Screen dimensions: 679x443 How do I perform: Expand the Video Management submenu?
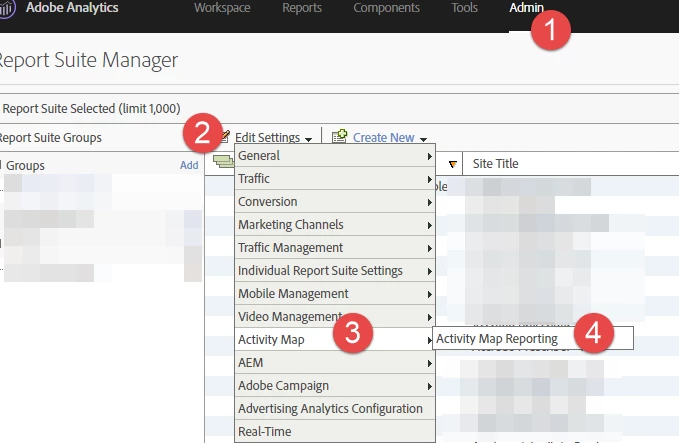click(334, 317)
